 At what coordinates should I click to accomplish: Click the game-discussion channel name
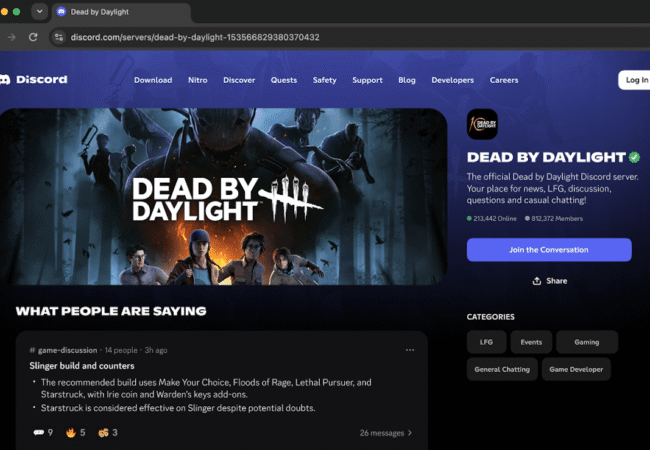pos(67,350)
